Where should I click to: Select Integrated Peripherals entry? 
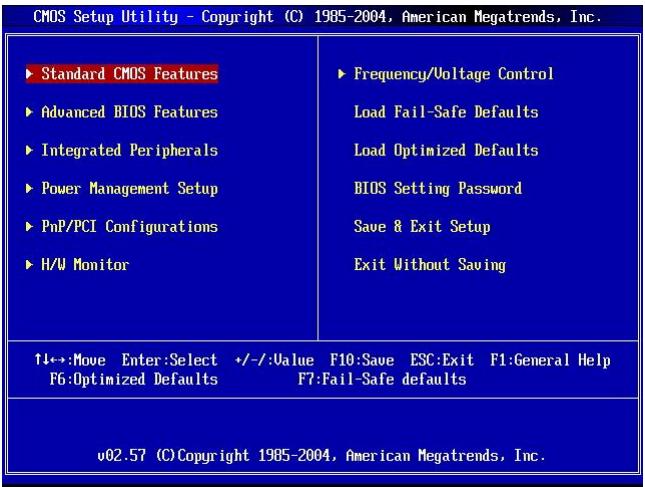coord(129,151)
